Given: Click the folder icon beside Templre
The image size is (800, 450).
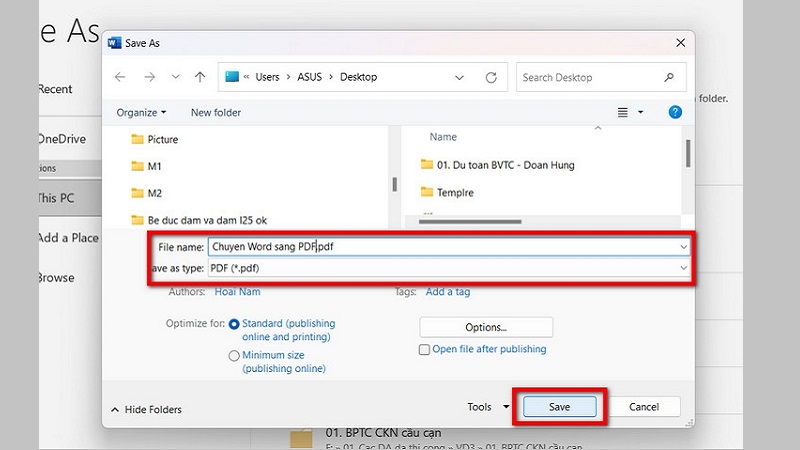Looking at the screenshot, I should tap(427, 192).
